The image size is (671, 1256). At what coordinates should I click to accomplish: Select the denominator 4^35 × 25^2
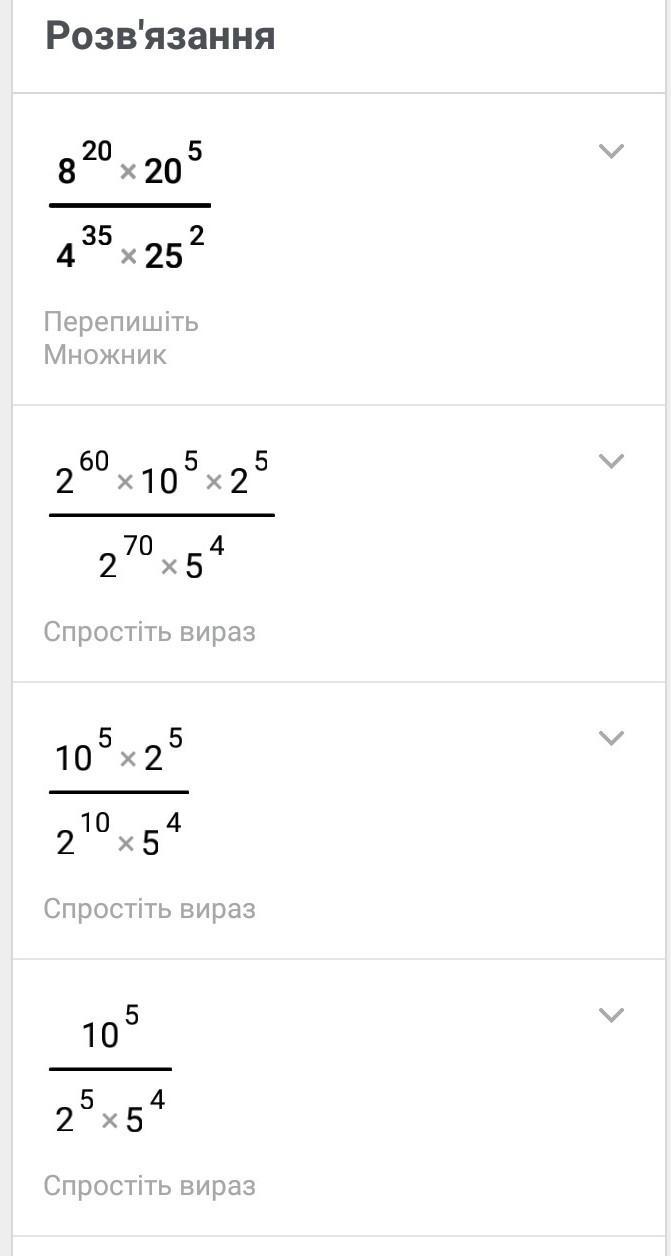(132, 250)
